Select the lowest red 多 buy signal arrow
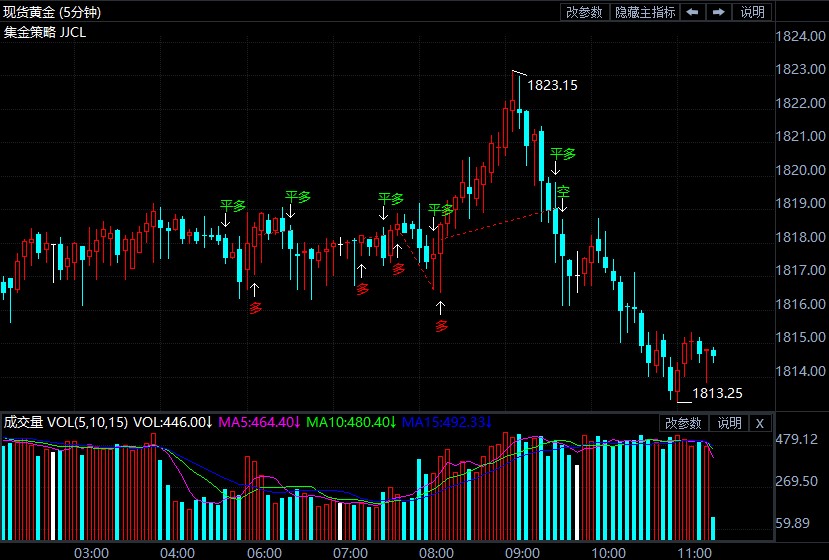This screenshot has width=829, height=560. pos(441,325)
